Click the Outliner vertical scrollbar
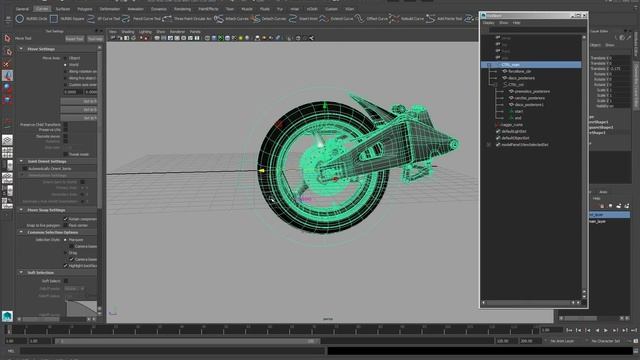640x360 pixels. (584, 167)
